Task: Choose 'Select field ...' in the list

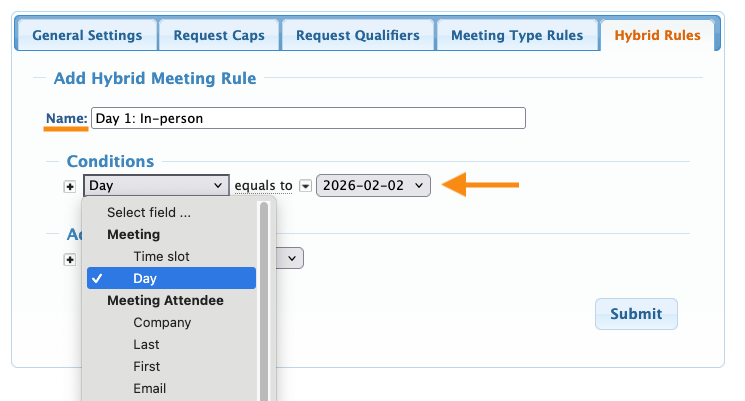Action: 149,213
